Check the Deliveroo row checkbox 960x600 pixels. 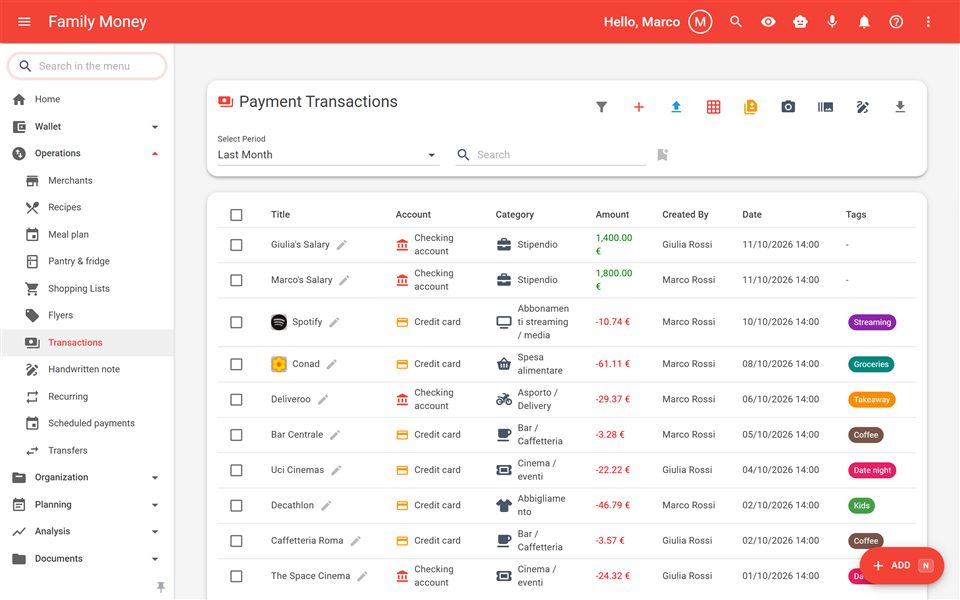(x=236, y=400)
